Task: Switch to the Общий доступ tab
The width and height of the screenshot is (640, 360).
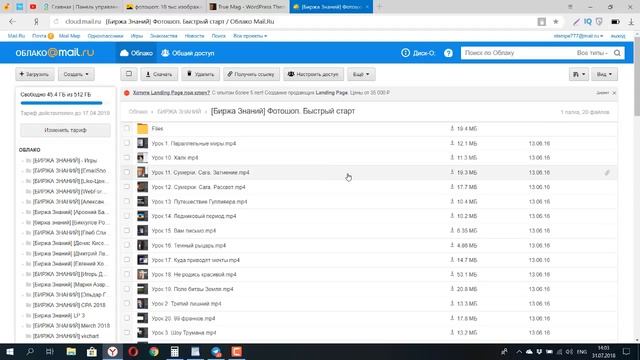Action: click(x=187, y=53)
